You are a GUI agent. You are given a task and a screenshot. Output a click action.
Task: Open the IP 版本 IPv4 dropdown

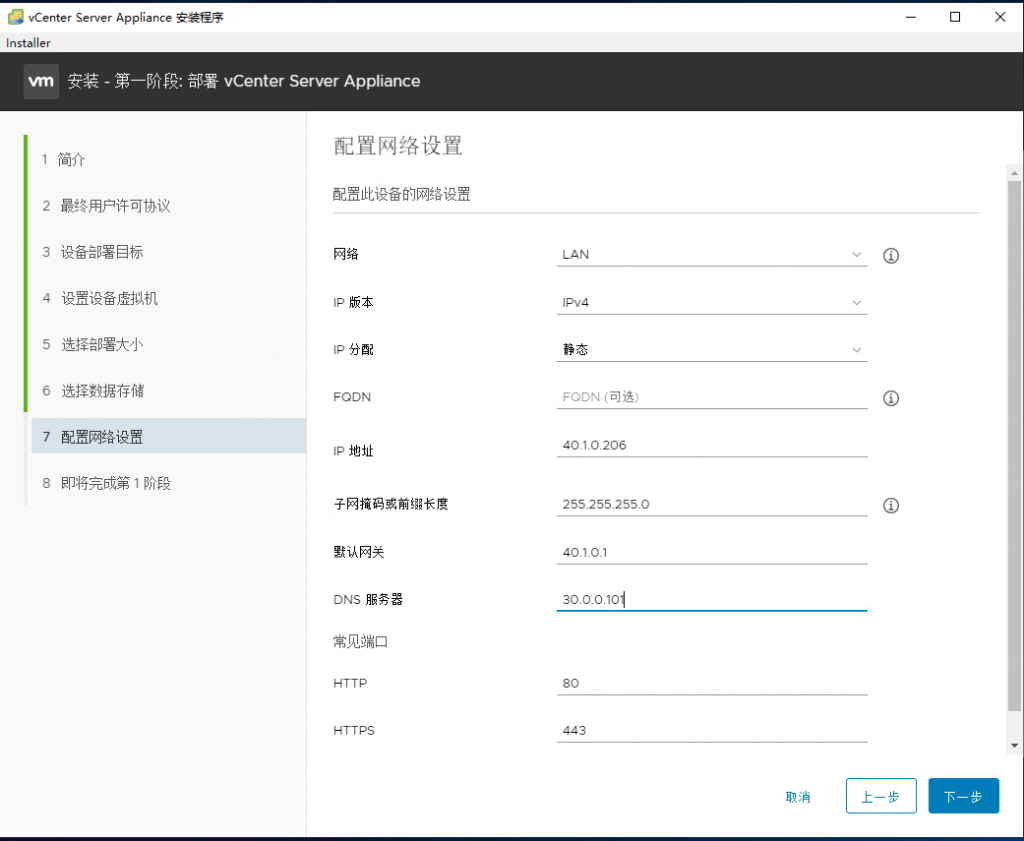[712, 302]
